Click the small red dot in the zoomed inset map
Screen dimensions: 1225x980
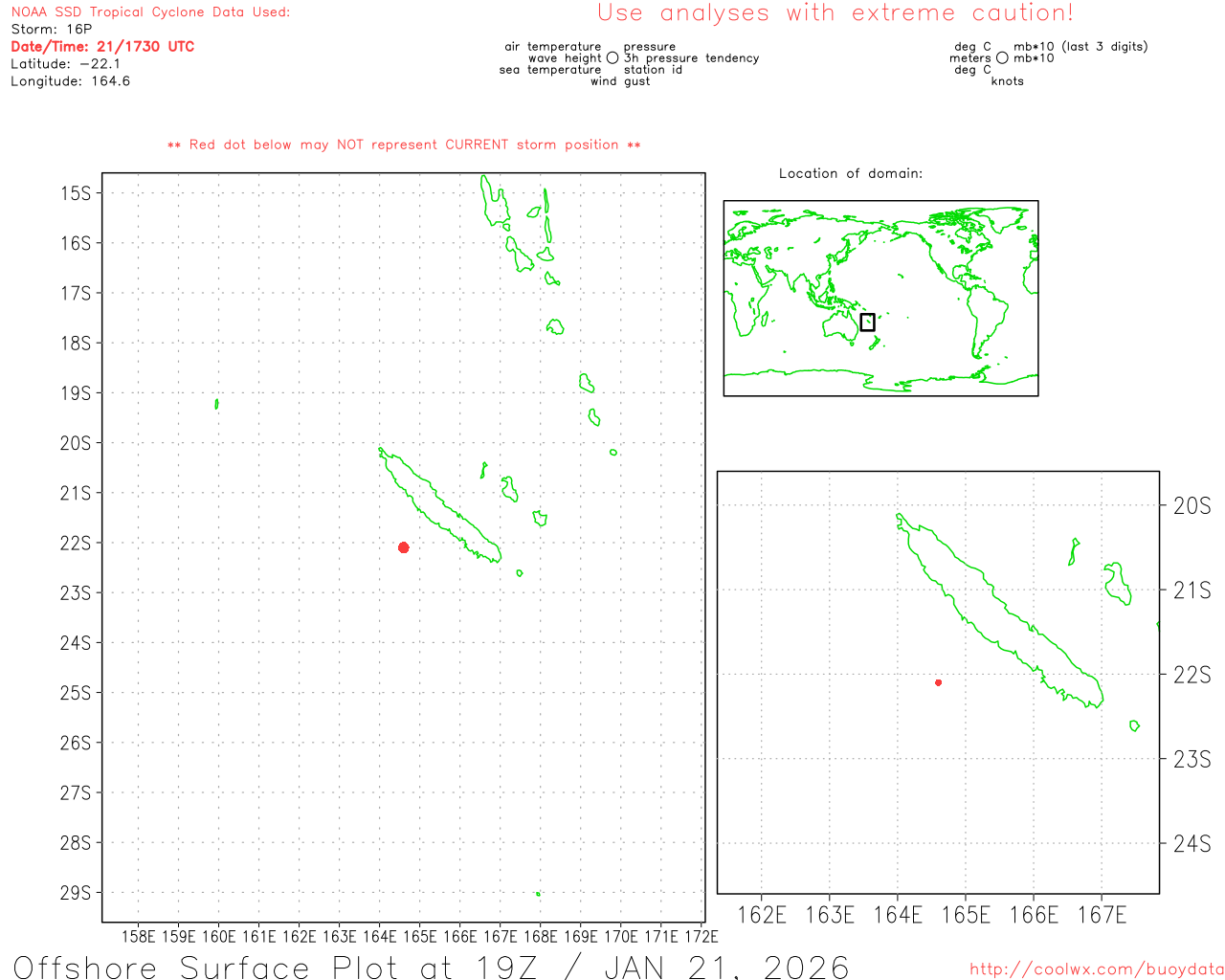click(x=938, y=682)
